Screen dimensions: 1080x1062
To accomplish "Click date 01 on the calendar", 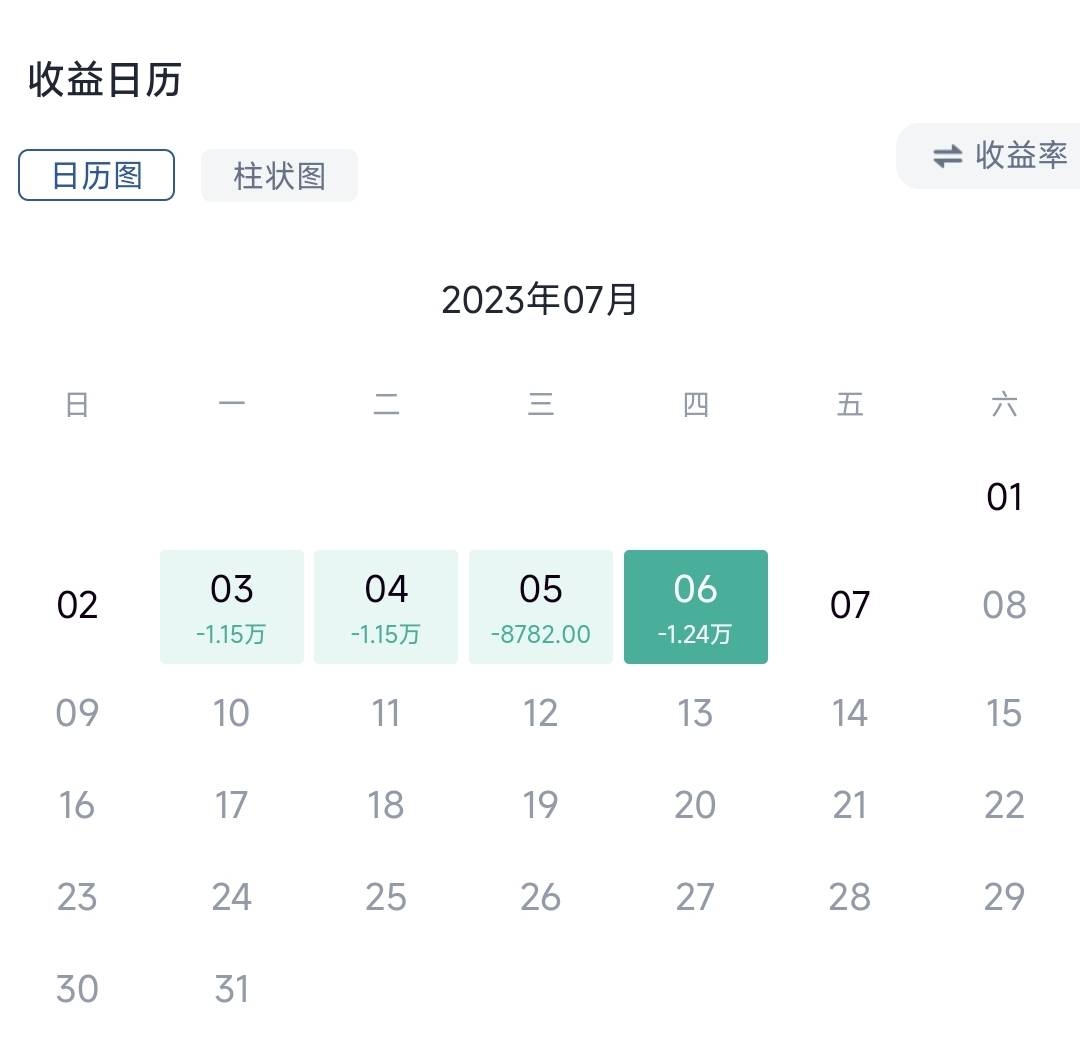I will (1004, 497).
